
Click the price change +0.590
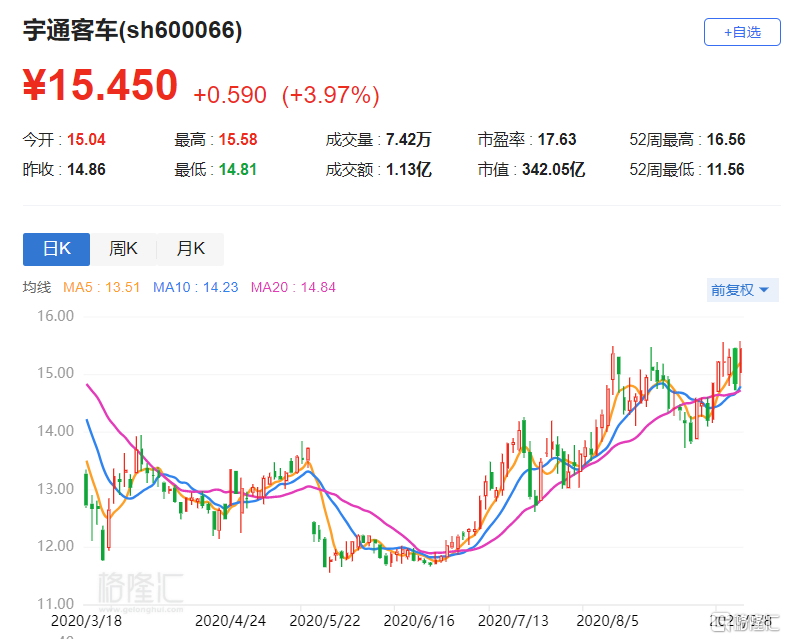(x=230, y=95)
